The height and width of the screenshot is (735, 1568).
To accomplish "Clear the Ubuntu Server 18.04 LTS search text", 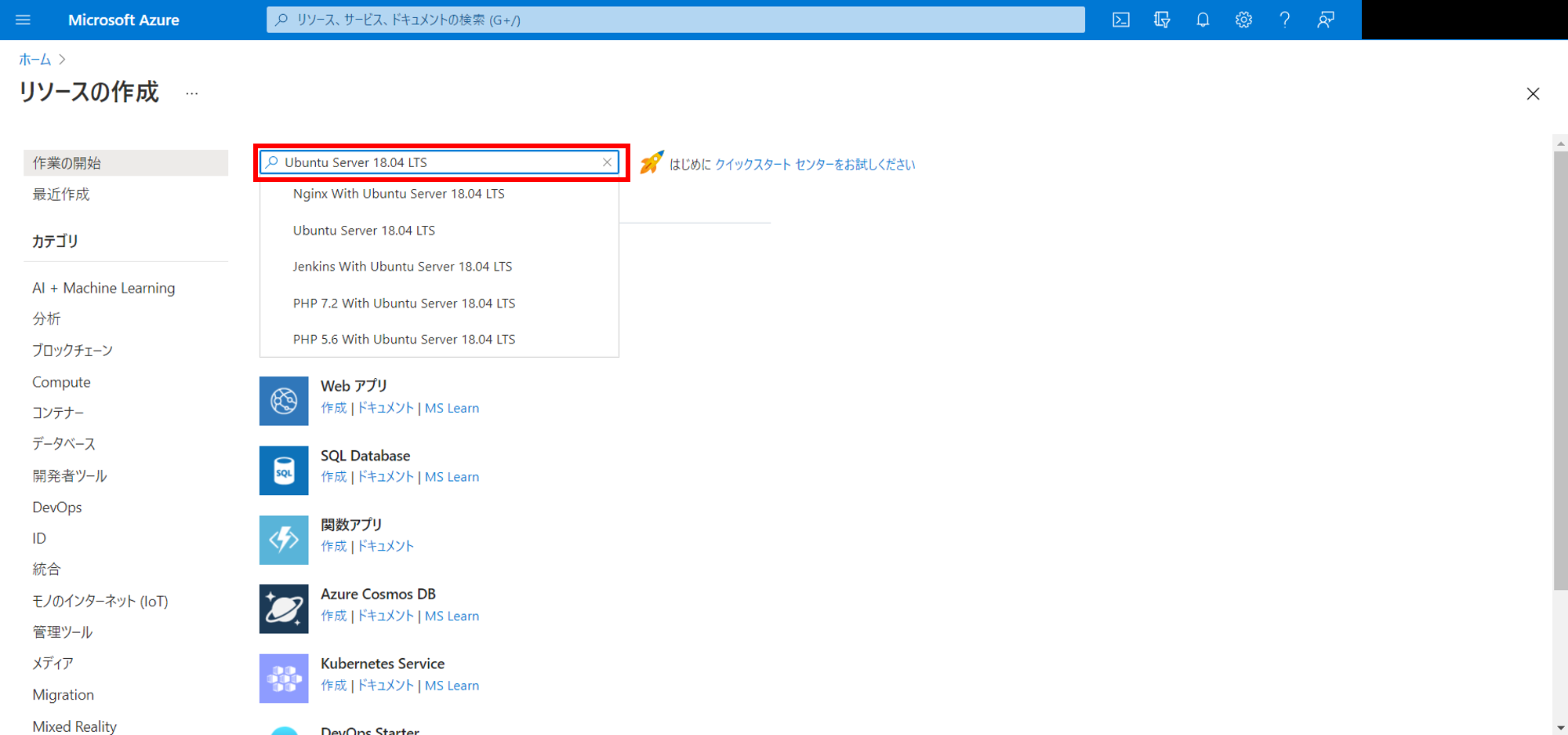I will coord(607,162).
